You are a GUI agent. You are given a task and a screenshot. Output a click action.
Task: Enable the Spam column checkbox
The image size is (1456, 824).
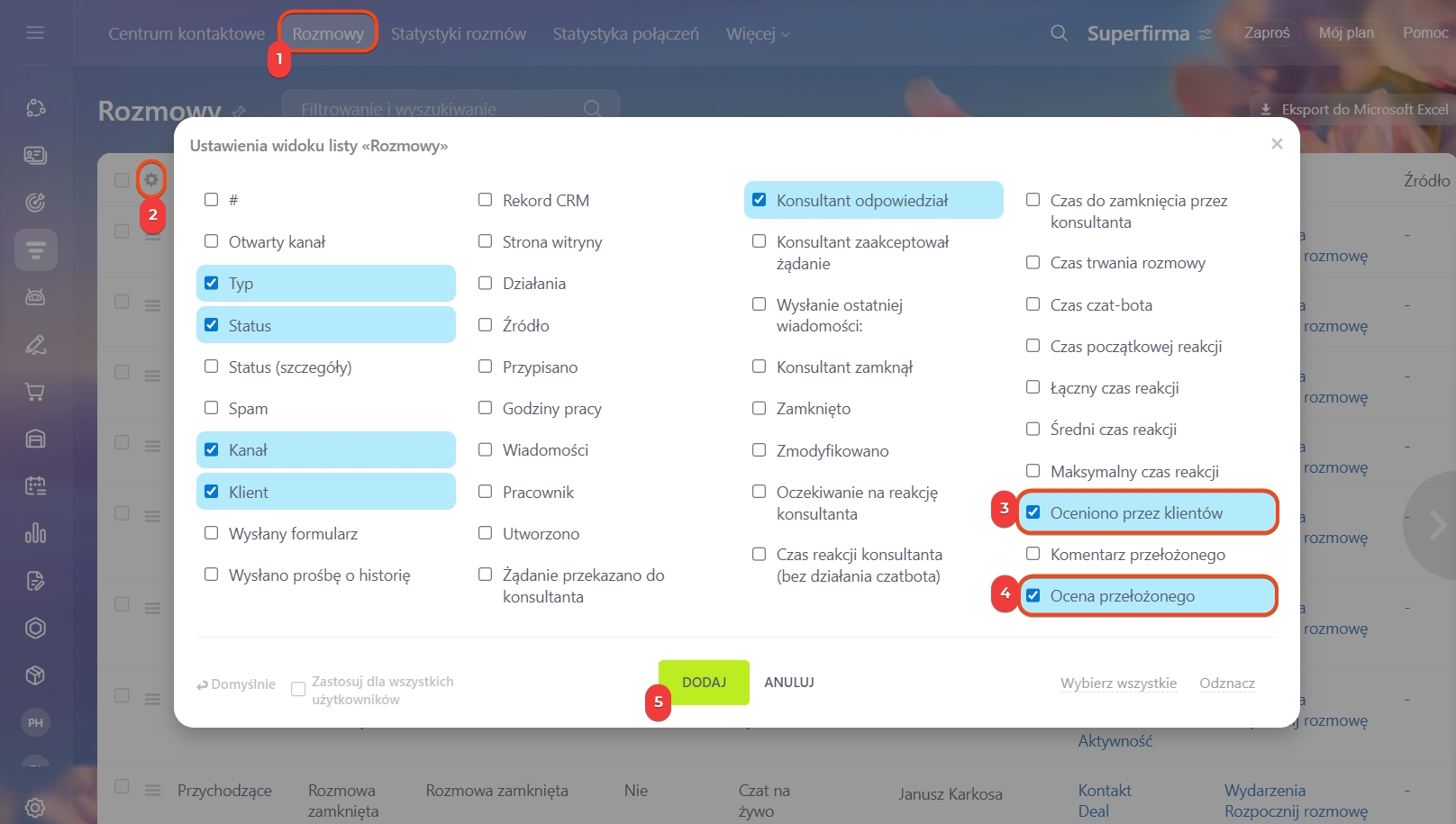211,408
